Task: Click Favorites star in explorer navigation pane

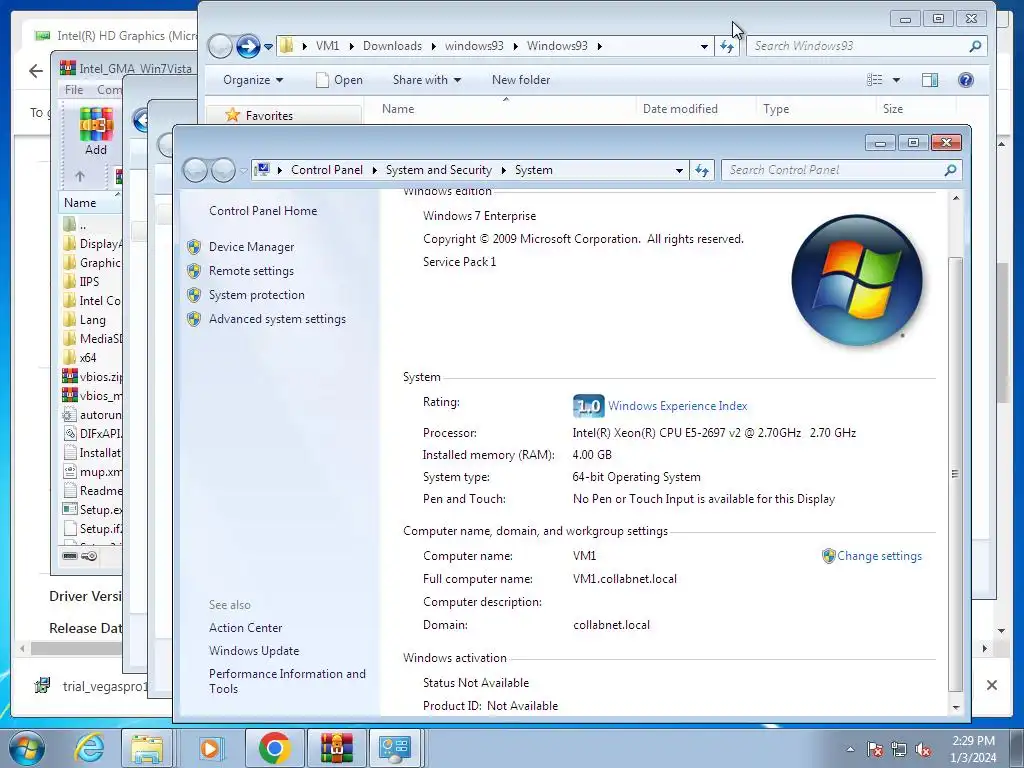Action: pyautogui.click(x=232, y=116)
